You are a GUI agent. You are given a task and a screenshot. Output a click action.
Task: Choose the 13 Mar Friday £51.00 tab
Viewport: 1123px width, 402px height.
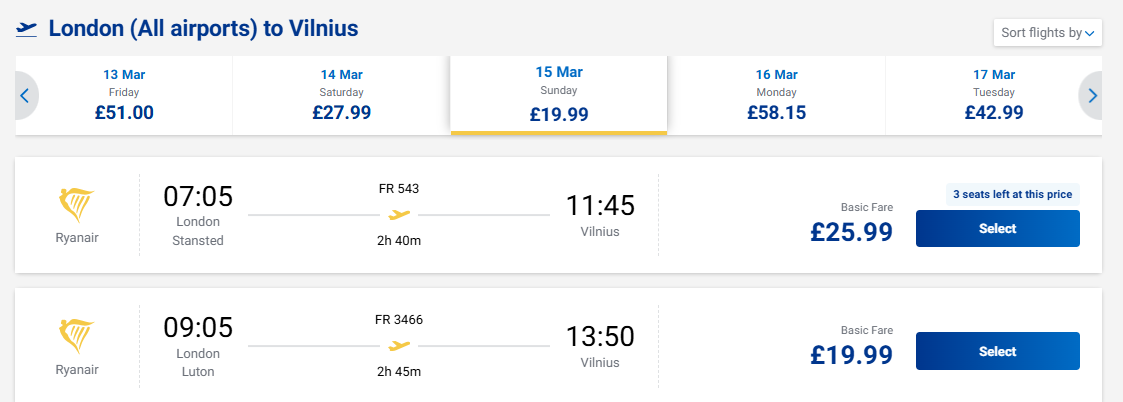(124, 96)
